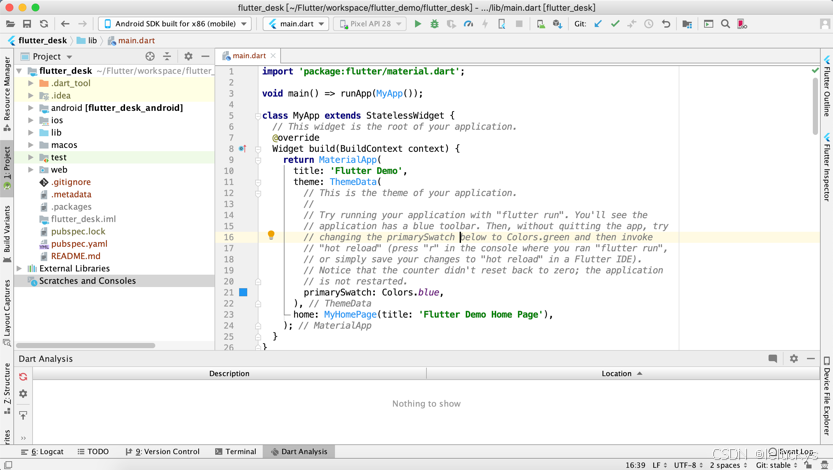Navigate back with the left arrow
The image size is (833, 470).
[x=65, y=24]
